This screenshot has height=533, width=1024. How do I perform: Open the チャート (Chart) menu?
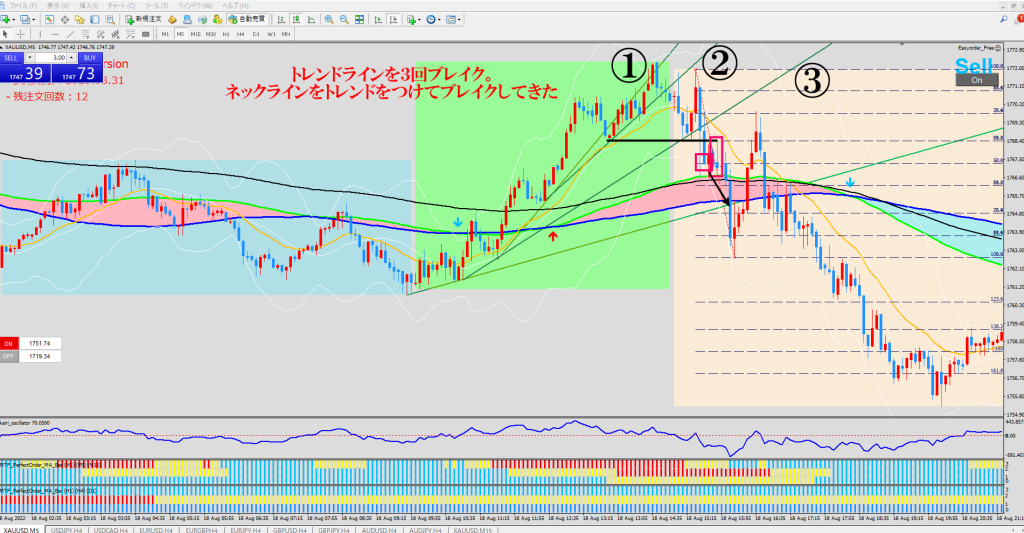tap(121, 6)
